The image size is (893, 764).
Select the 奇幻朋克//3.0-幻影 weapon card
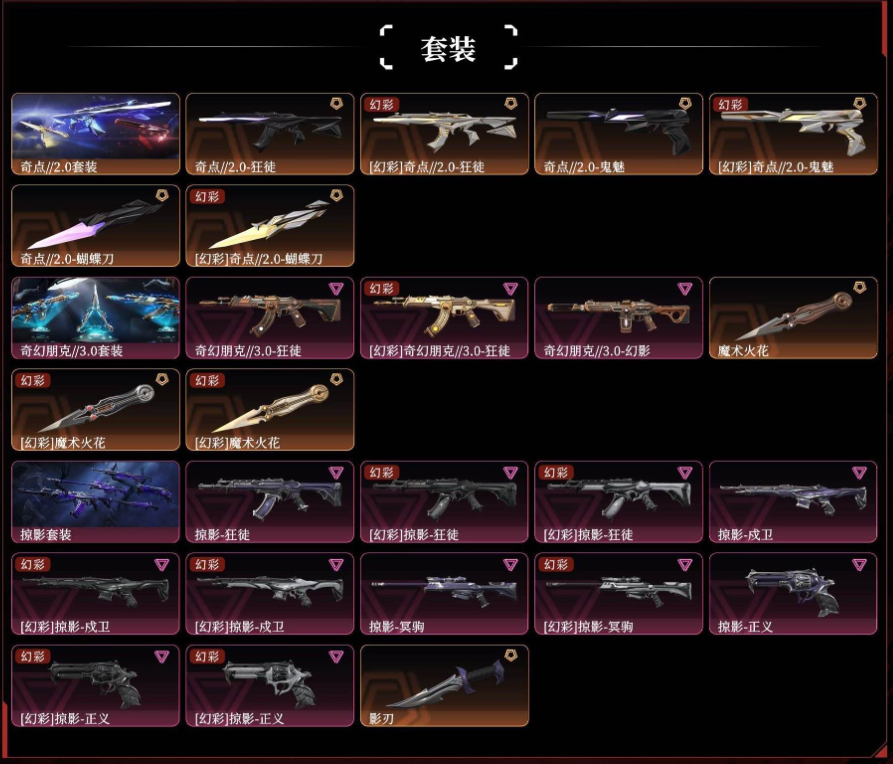(618, 318)
